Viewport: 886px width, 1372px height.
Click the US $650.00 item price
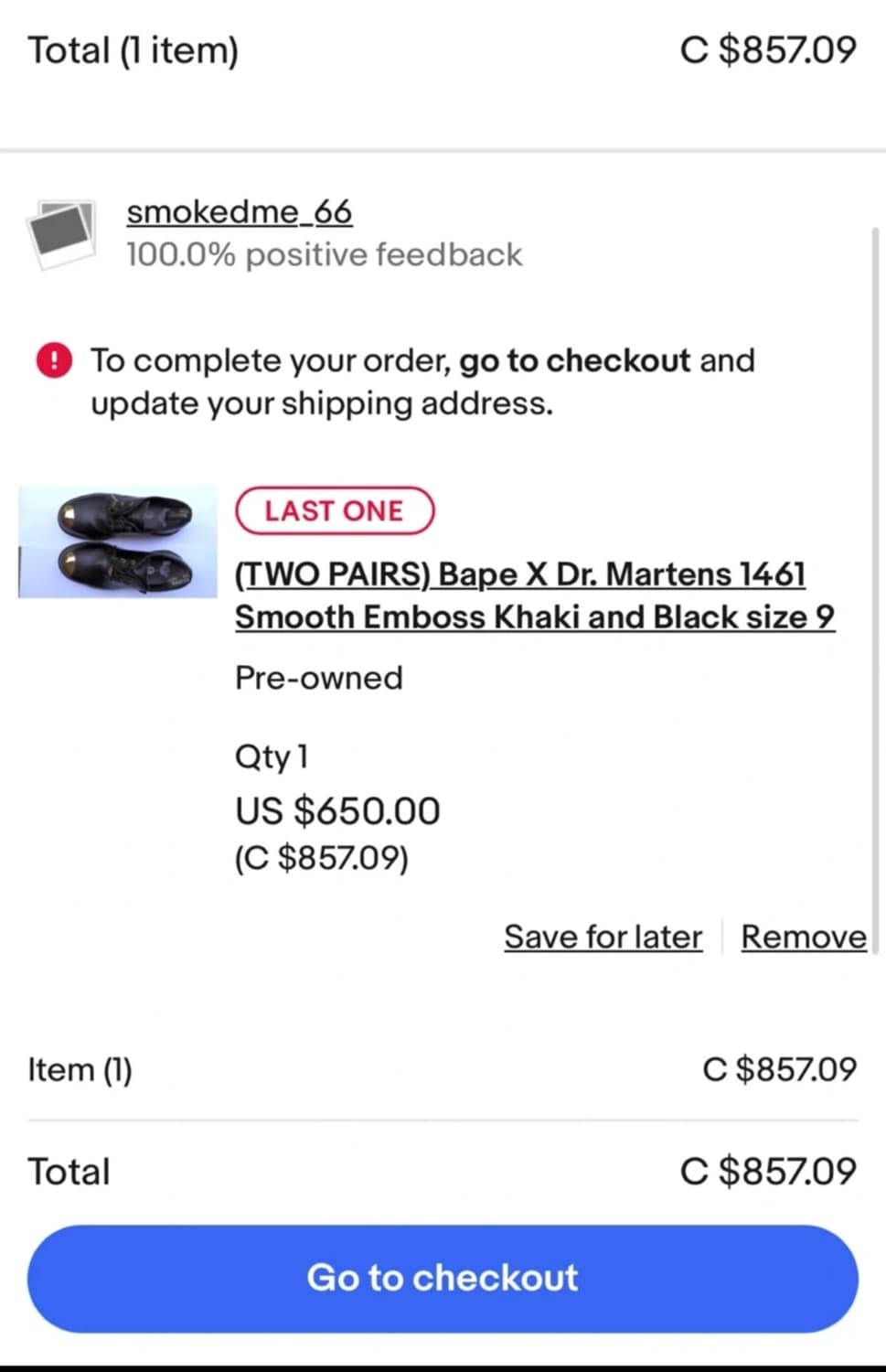(337, 810)
